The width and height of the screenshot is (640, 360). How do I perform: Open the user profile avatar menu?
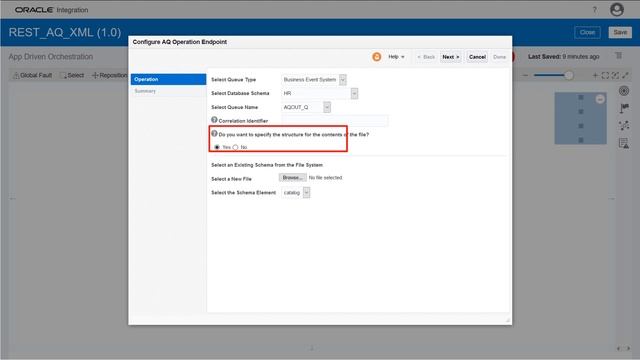(x=617, y=9)
